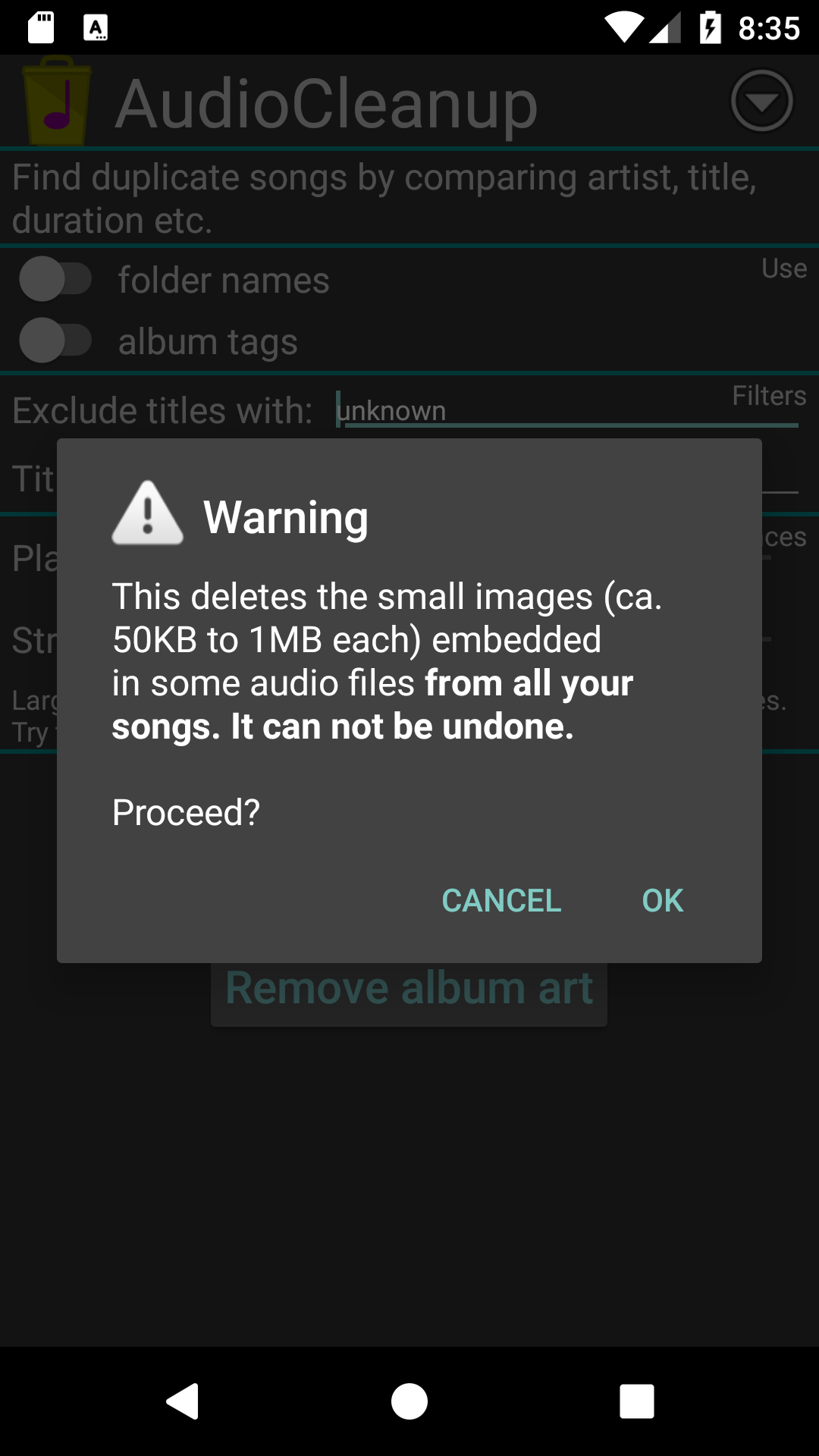Tap the cellular signal status icon
The height and width of the screenshot is (1456, 819).
click(666, 29)
